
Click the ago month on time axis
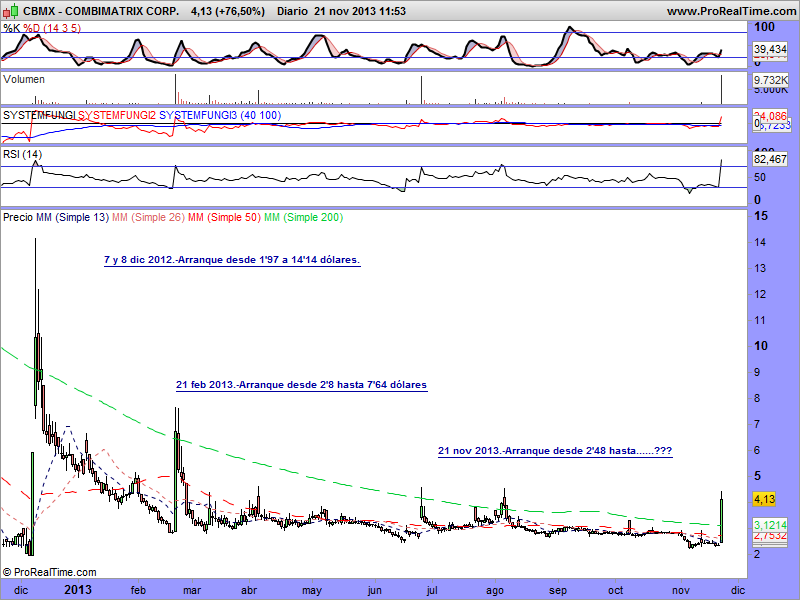(495, 591)
